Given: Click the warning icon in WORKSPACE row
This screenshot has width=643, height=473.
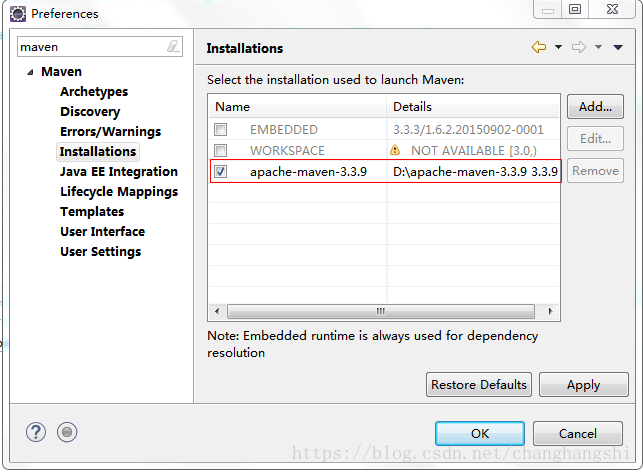Looking at the screenshot, I should tap(394, 150).
